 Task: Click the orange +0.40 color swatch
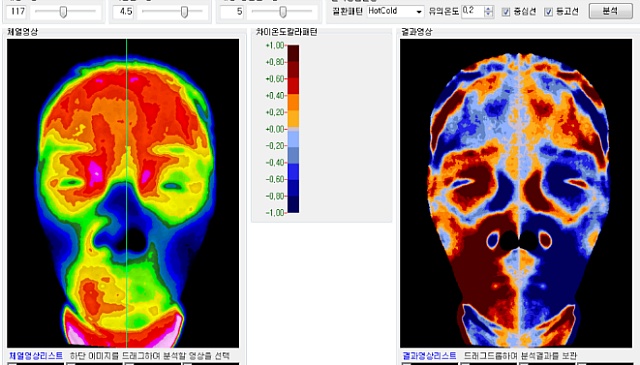pyautogui.click(x=293, y=103)
